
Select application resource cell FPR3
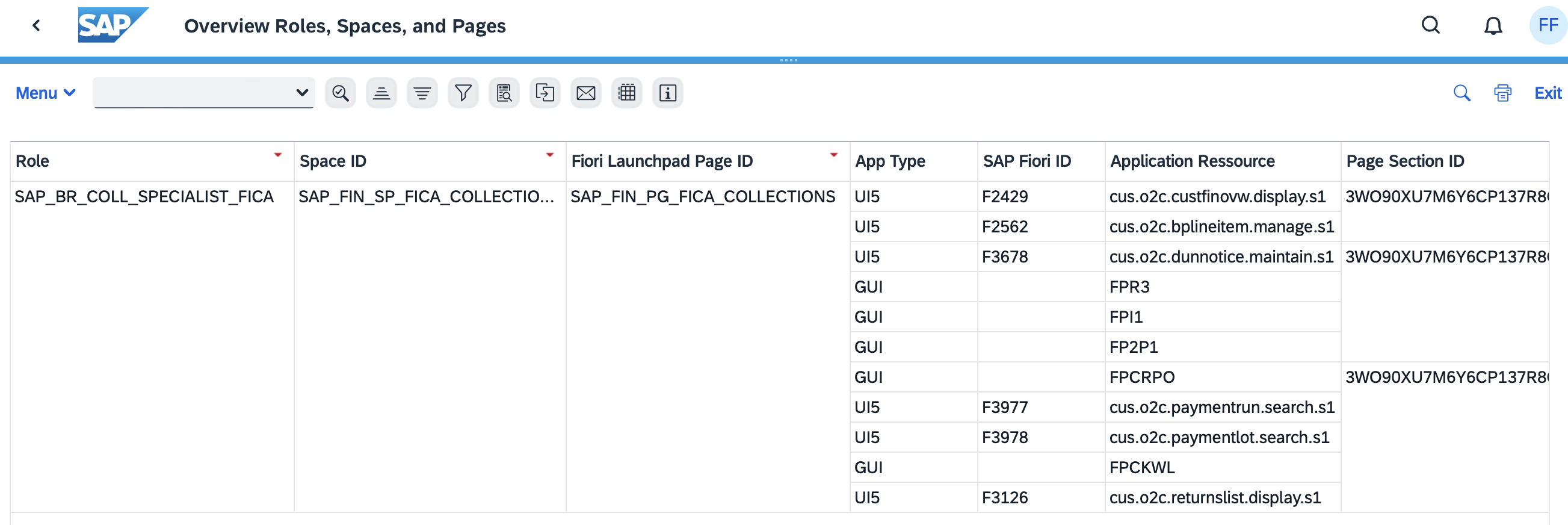click(x=1222, y=287)
